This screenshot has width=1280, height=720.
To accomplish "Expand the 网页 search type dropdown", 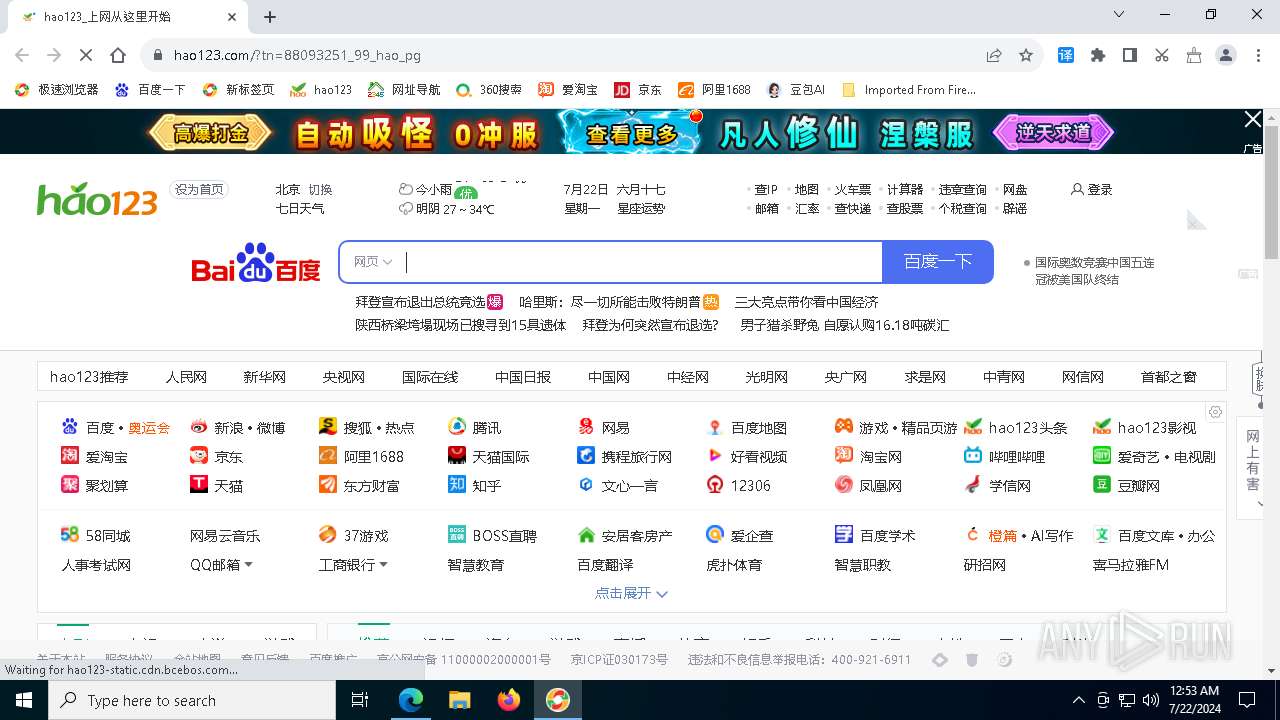I will (x=372, y=262).
